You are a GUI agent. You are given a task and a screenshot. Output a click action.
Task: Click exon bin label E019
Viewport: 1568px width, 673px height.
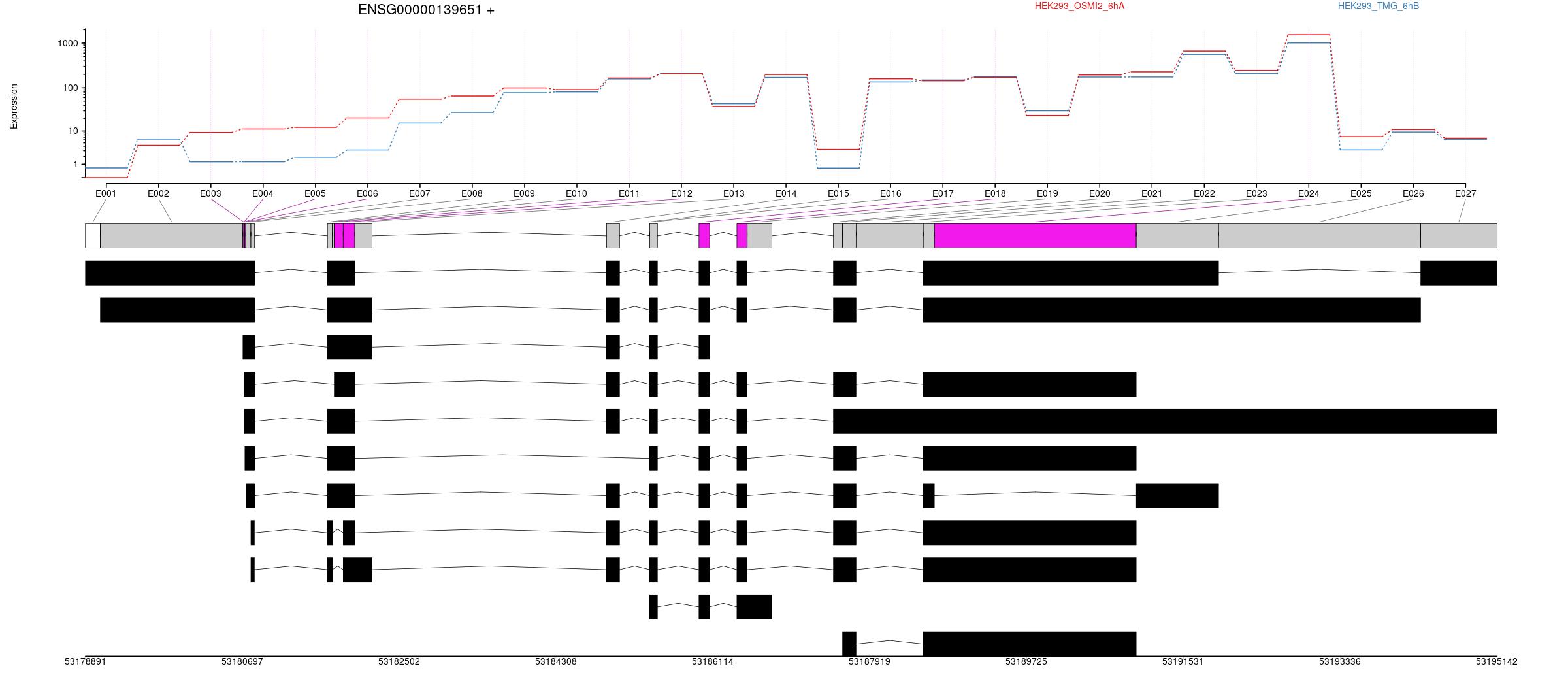coord(1047,193)
